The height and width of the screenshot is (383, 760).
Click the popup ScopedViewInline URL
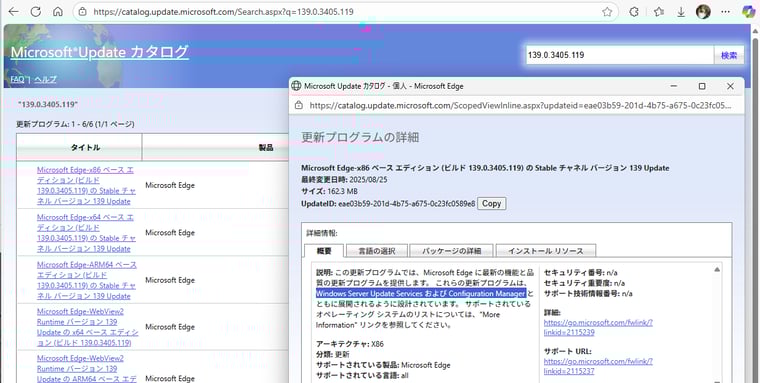(x=520, y=105)
